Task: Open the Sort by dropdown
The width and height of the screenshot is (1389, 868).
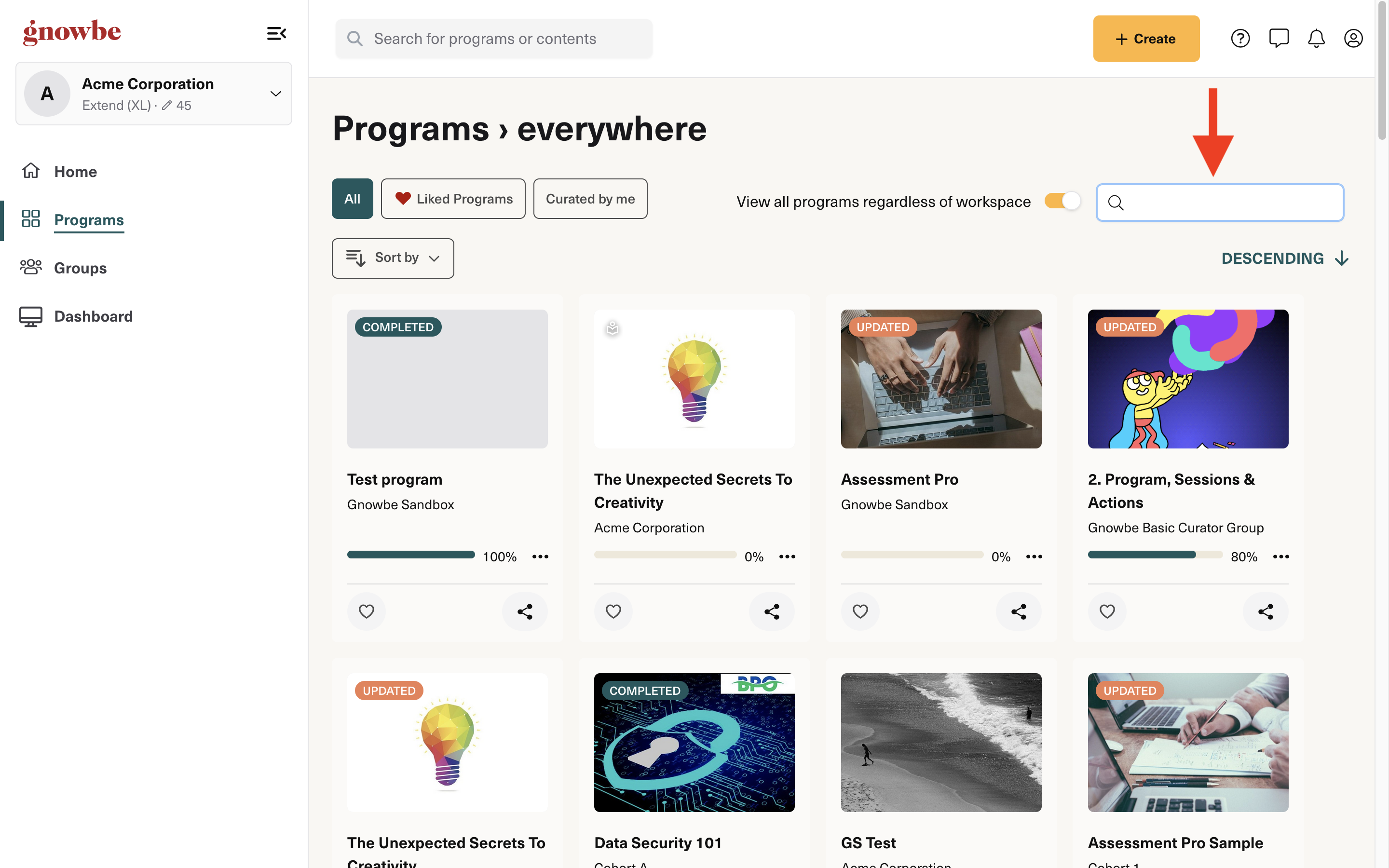Action: [x=393, y=258]
